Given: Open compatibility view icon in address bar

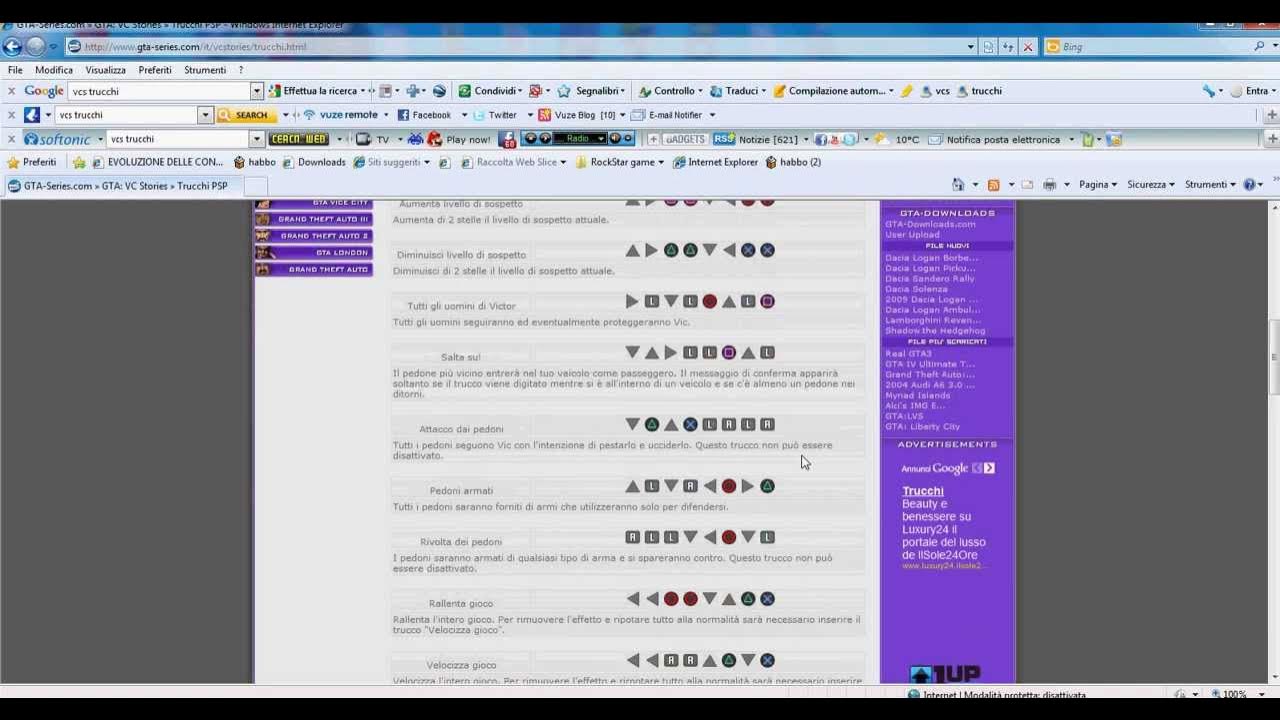Looking at the screenshot, I should [x=989, y=47].
